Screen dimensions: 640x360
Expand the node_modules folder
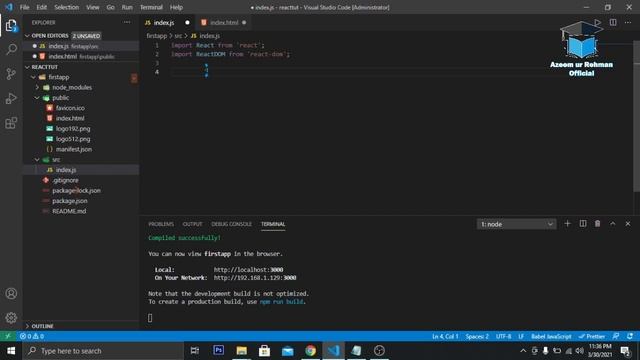pyautogui.click(x=37, y=87)
